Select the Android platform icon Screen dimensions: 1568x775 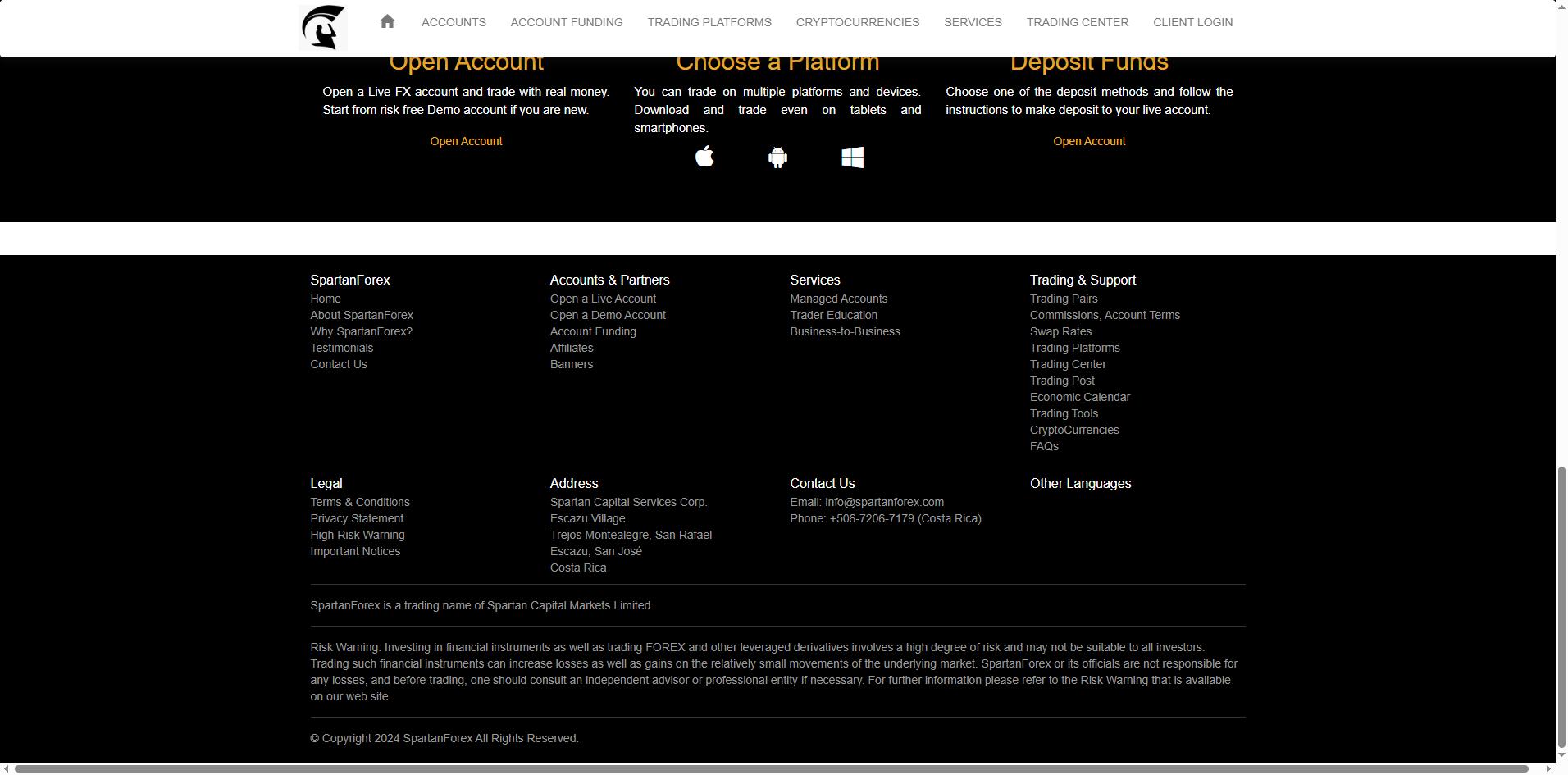click(x=777, y=157)
